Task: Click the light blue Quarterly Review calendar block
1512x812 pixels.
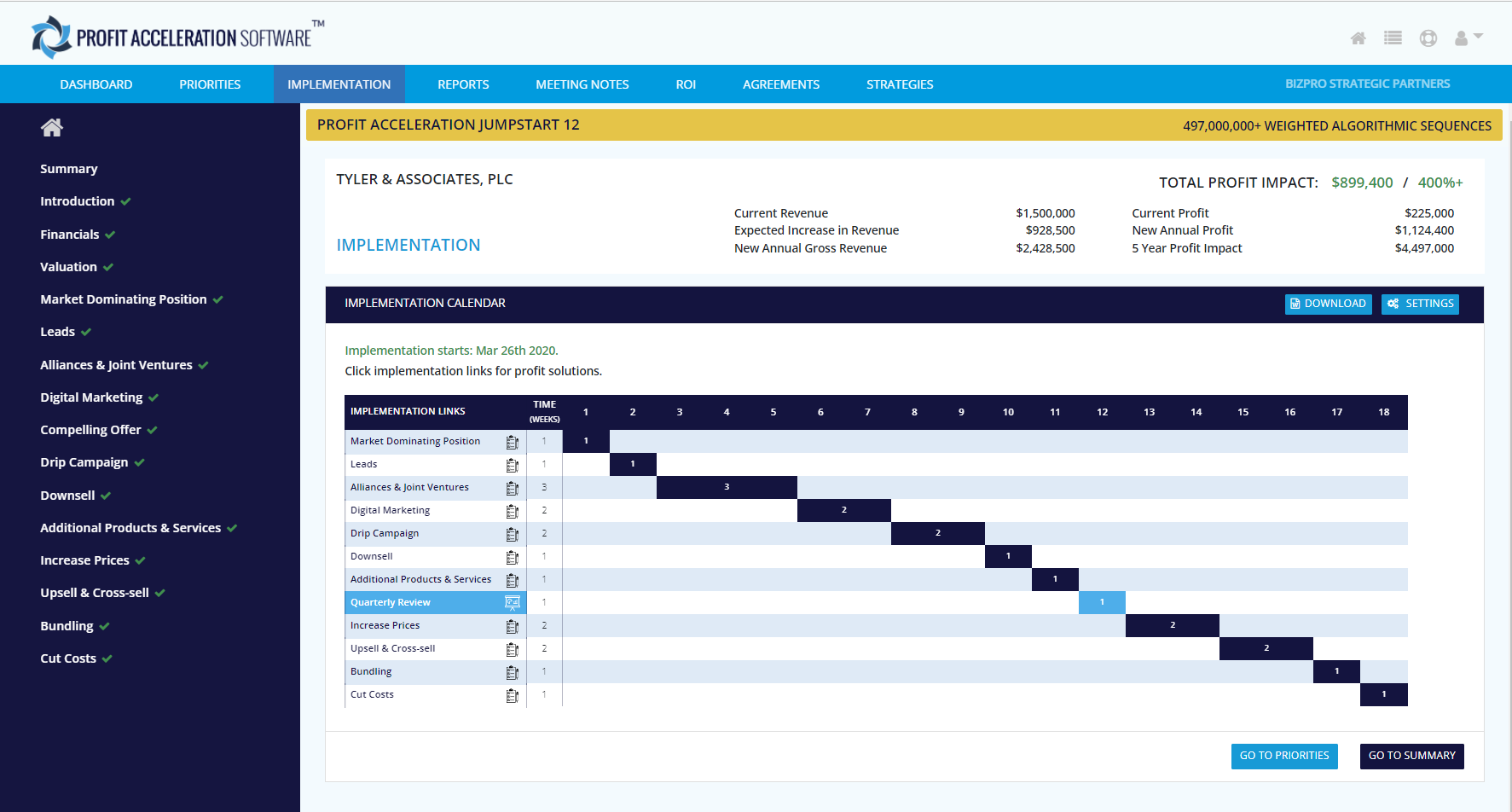Action: click(x=1102, y=602)
